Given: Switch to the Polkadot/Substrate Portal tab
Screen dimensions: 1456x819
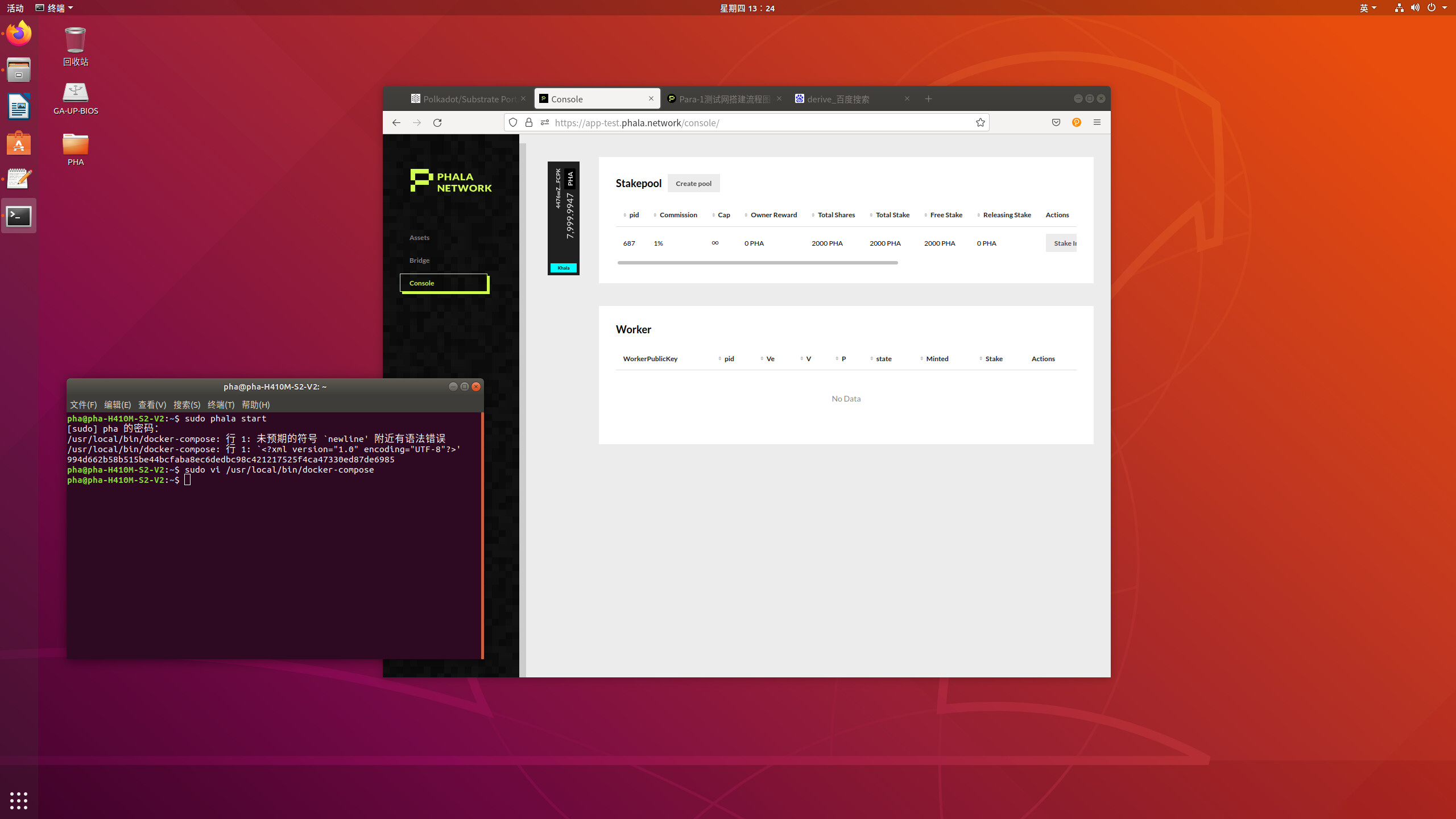Looking at the screenshot, I should 464,99.
